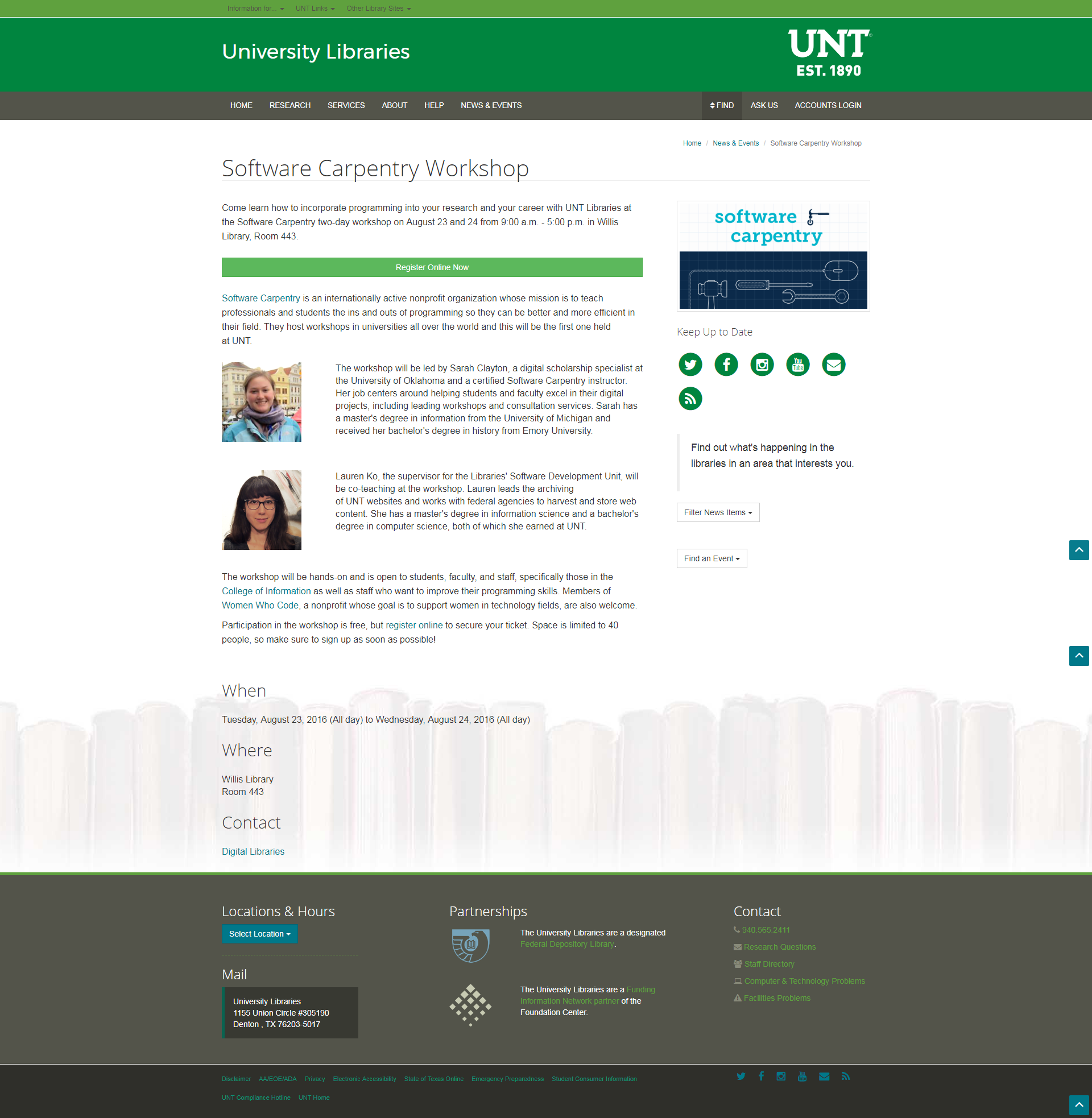Open the Federal Depository Library link
This screenshot has height=1118, width=1092.
566,945
